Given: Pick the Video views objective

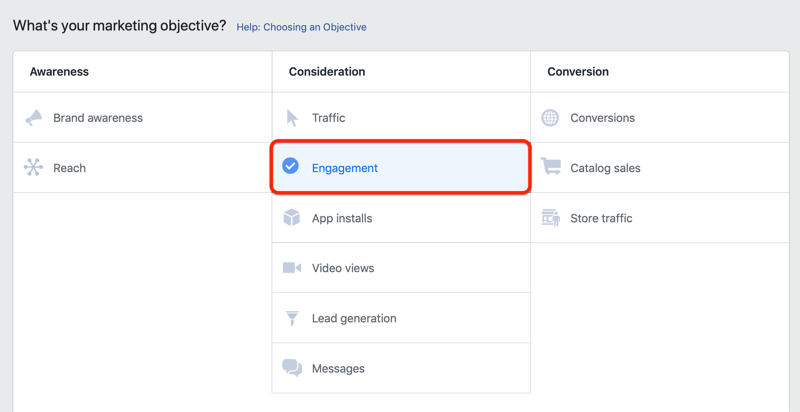Looking at the screenshot, I should click(343, 268).
